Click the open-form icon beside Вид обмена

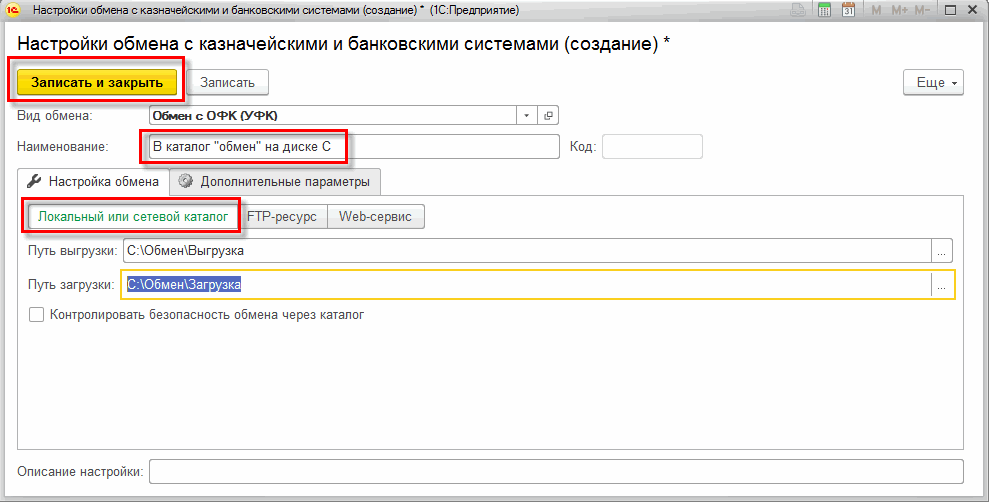click(x=547, y=115)
